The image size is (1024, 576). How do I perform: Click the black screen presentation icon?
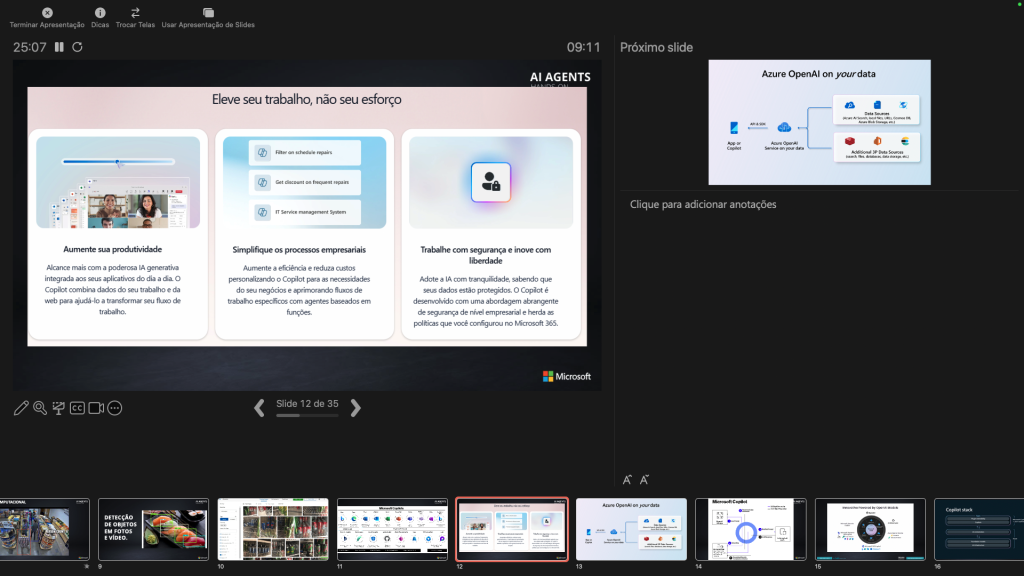(58, 408)
